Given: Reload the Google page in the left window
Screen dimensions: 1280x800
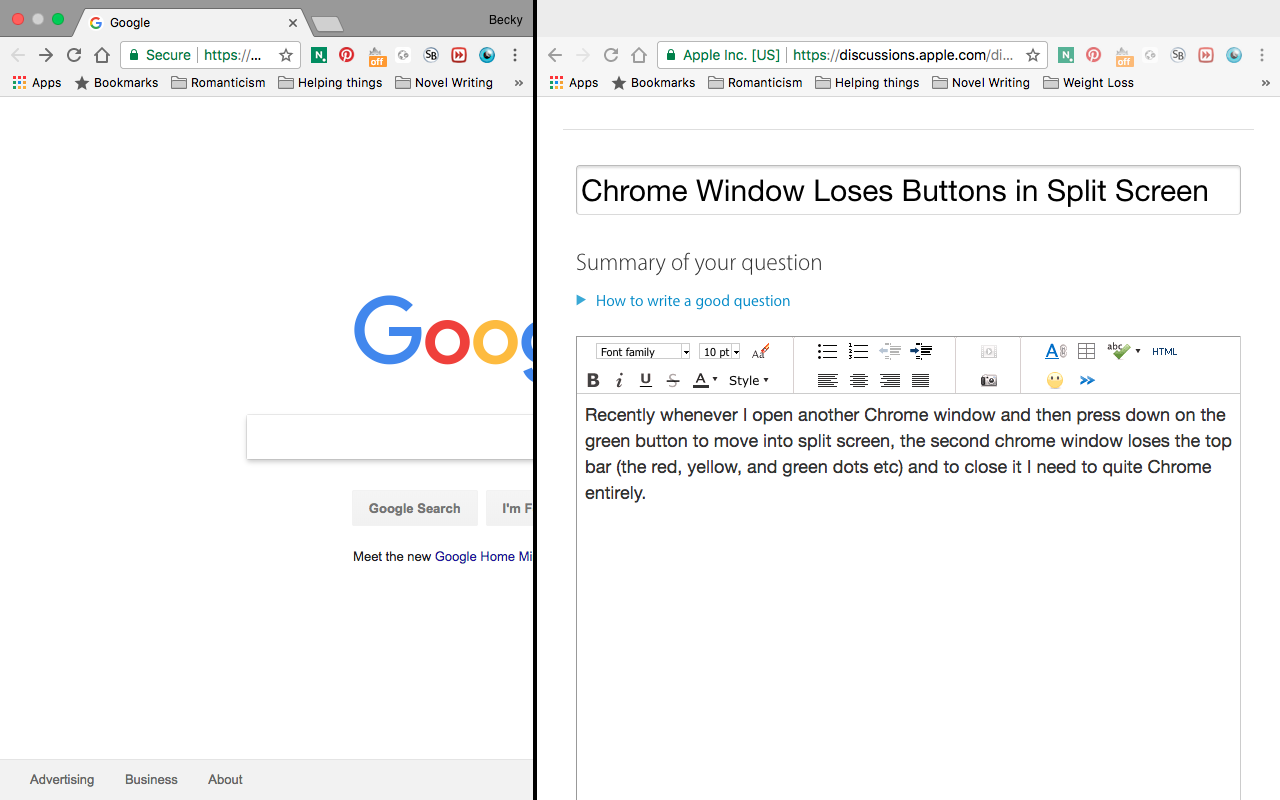Looking at the screenshot, I should click(x=73, y=55).
